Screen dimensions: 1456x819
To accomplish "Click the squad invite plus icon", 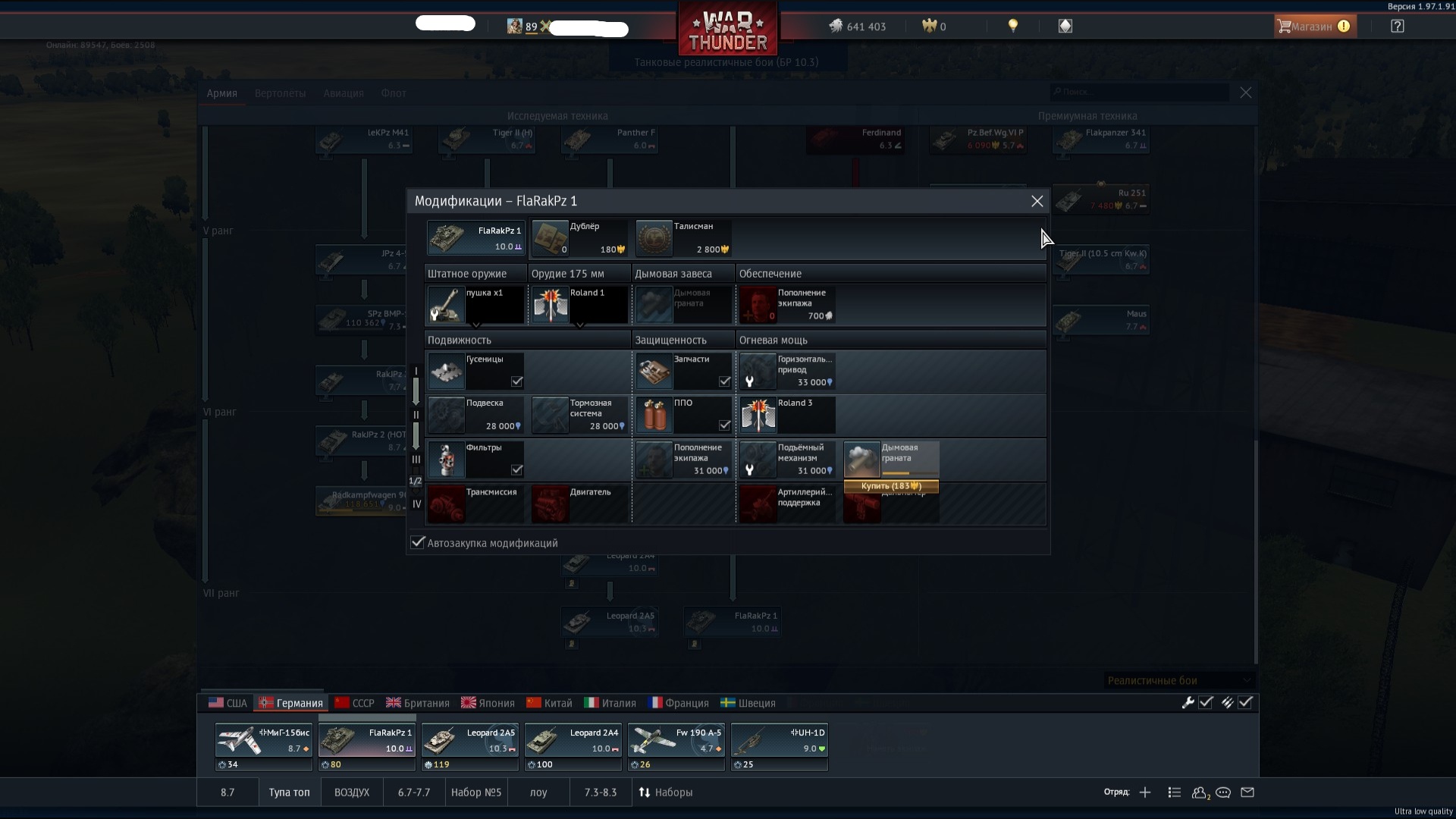I will (1145, 792).
